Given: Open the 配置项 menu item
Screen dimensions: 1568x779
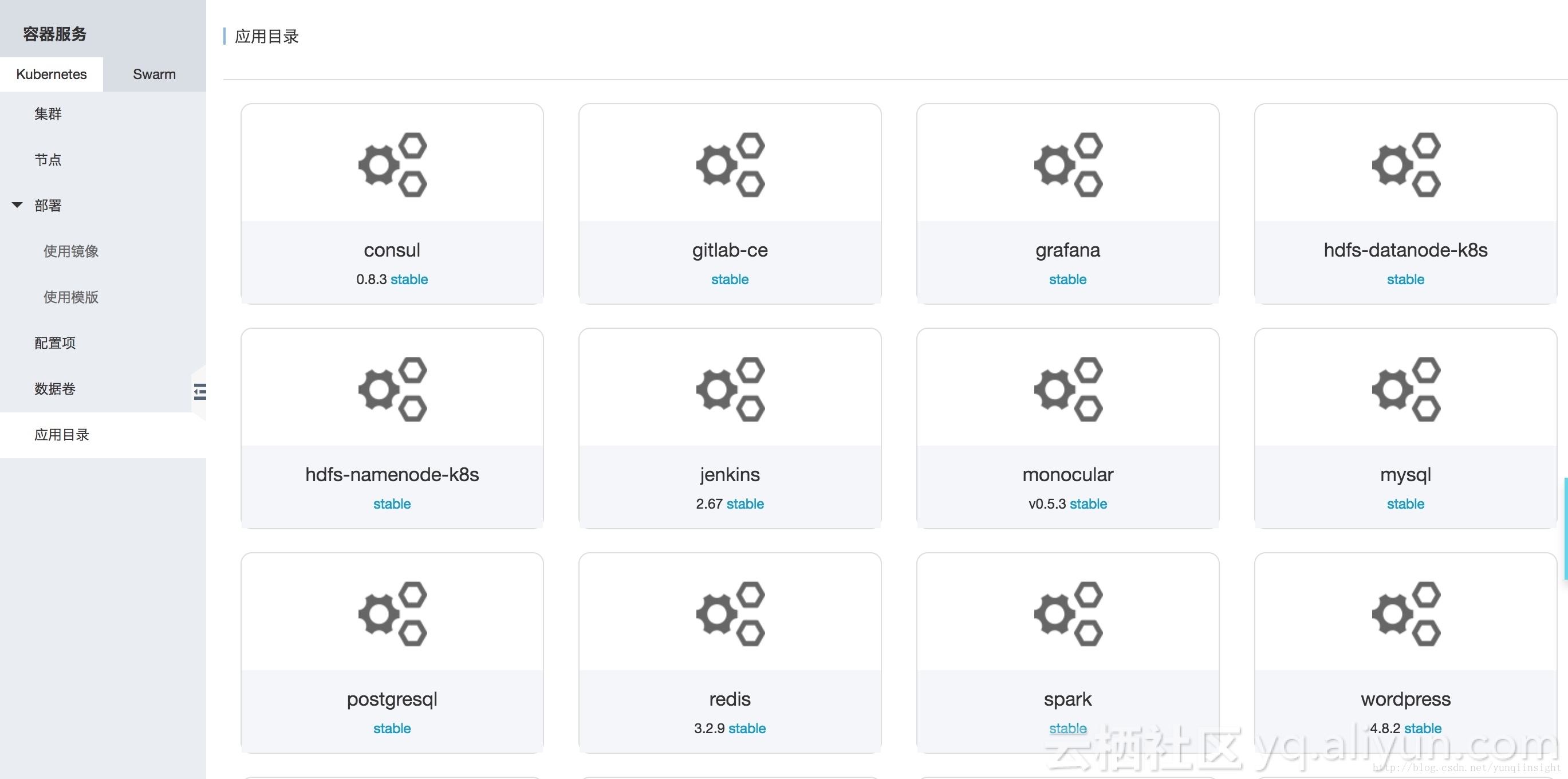Looking at the screenshot, I should (55, 343).
